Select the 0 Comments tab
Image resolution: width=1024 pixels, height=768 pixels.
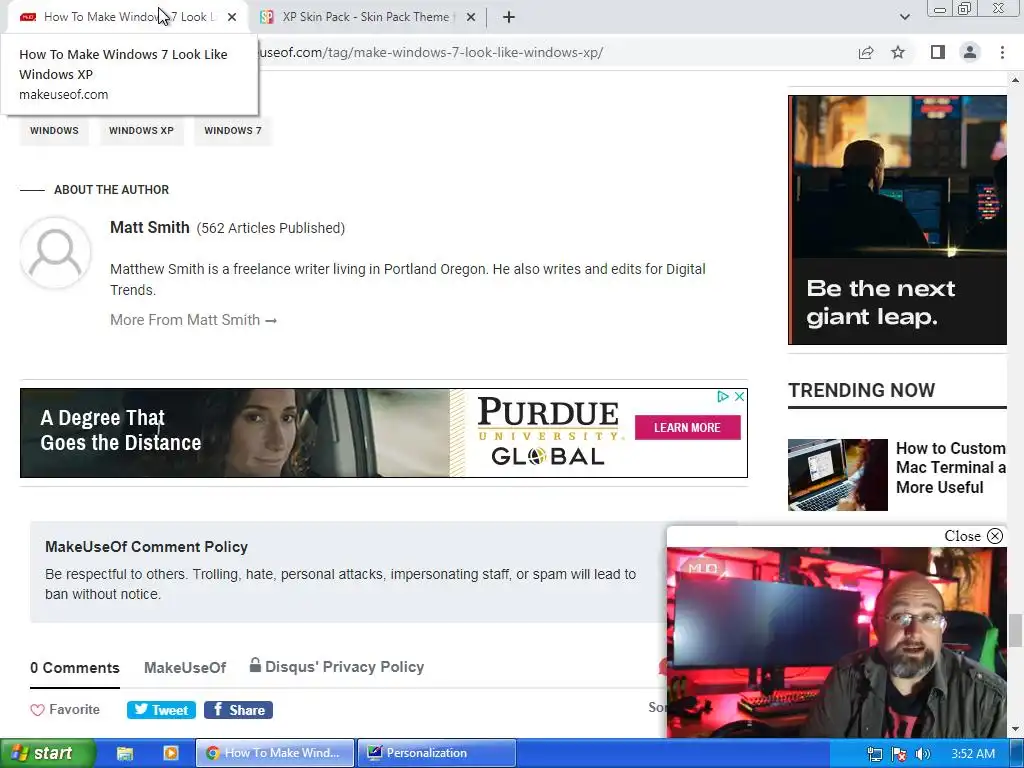tap(75, 668)
